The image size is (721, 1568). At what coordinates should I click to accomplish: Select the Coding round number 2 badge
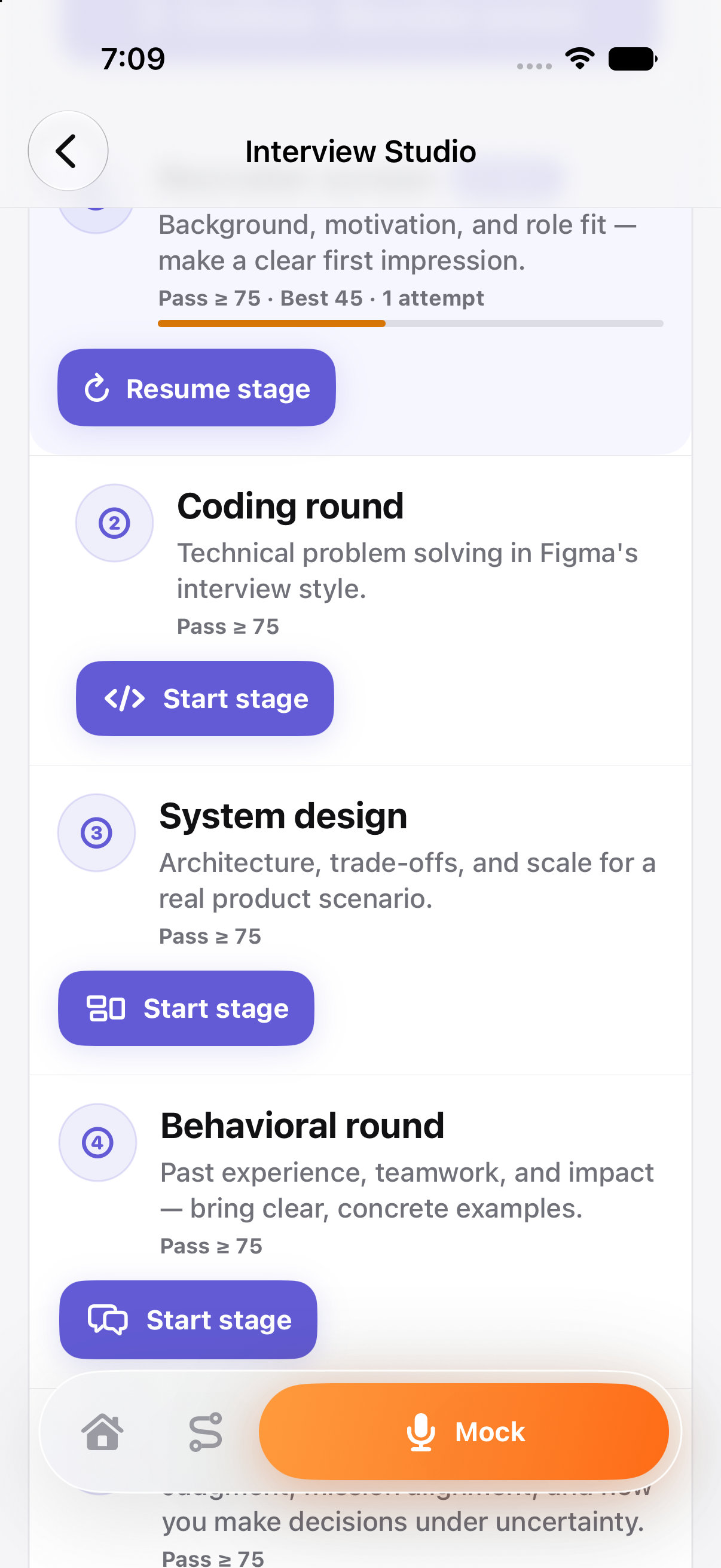(114, 523)
